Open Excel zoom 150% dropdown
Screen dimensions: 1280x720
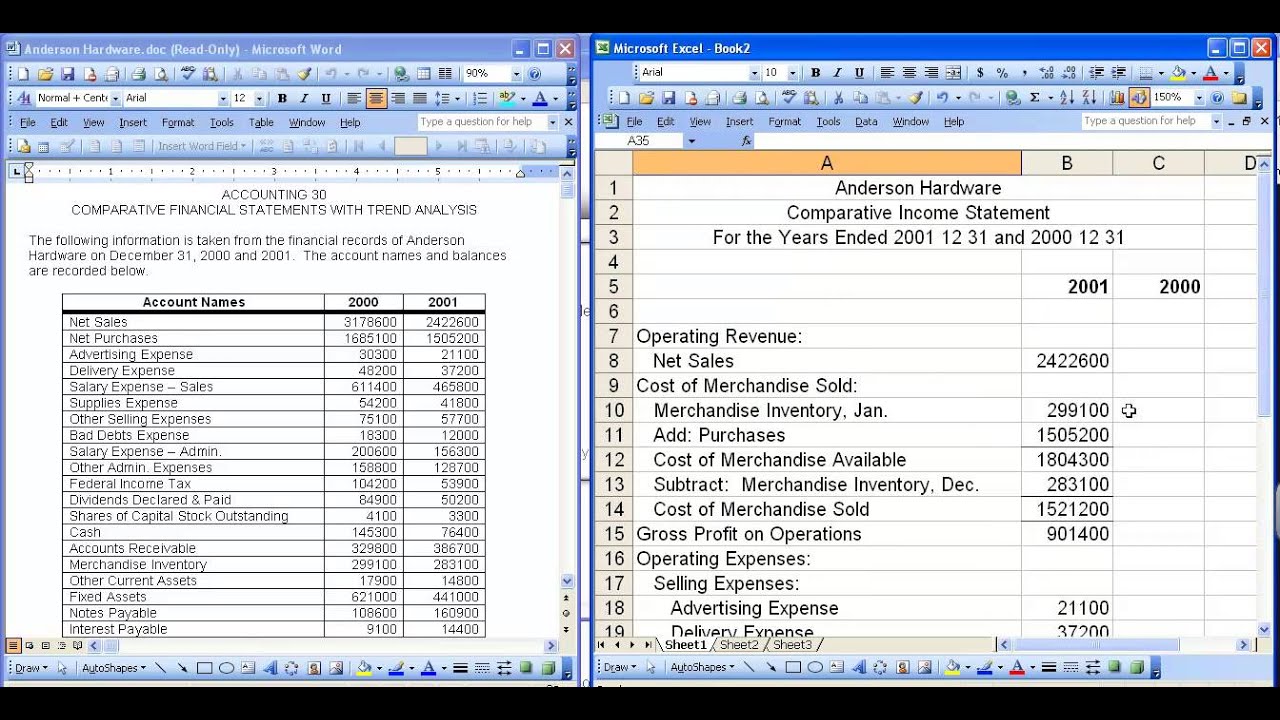[1199, 97]
